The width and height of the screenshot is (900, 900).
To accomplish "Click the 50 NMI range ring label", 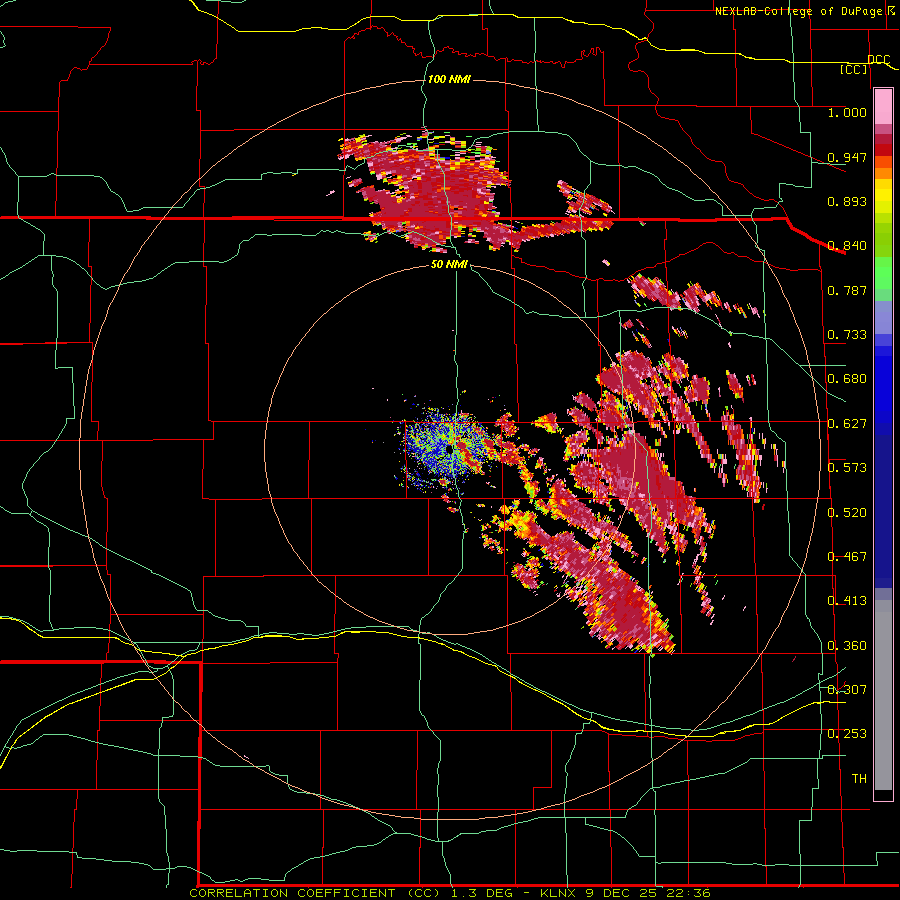I will tap(449, 264).
